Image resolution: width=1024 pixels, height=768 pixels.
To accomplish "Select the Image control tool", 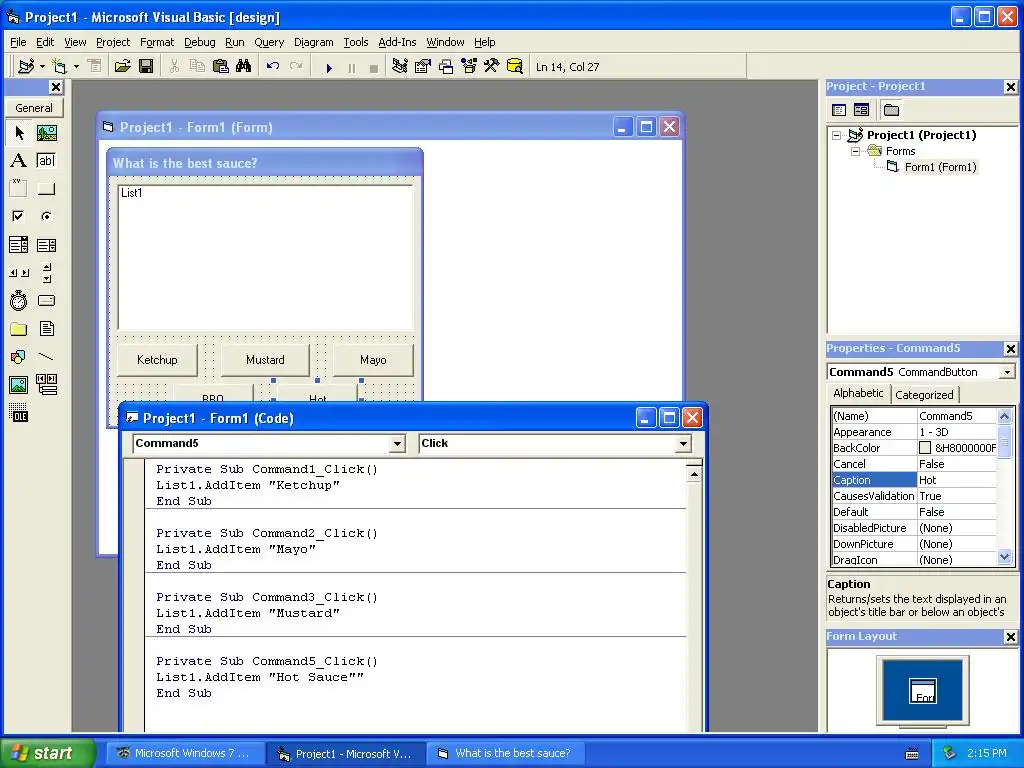I will 19,385.
